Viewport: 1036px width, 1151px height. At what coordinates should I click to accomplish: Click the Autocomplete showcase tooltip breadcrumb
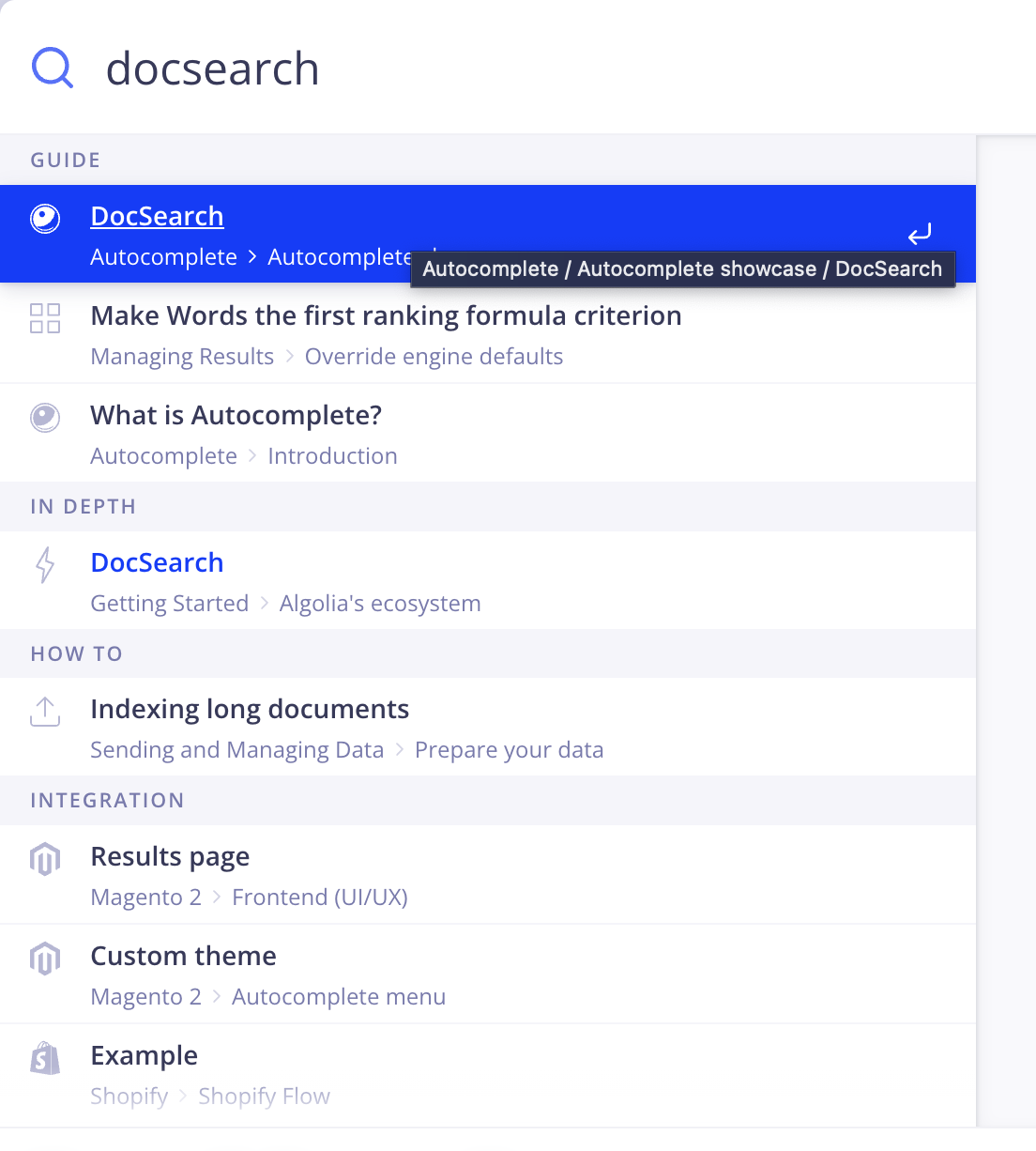682,269
